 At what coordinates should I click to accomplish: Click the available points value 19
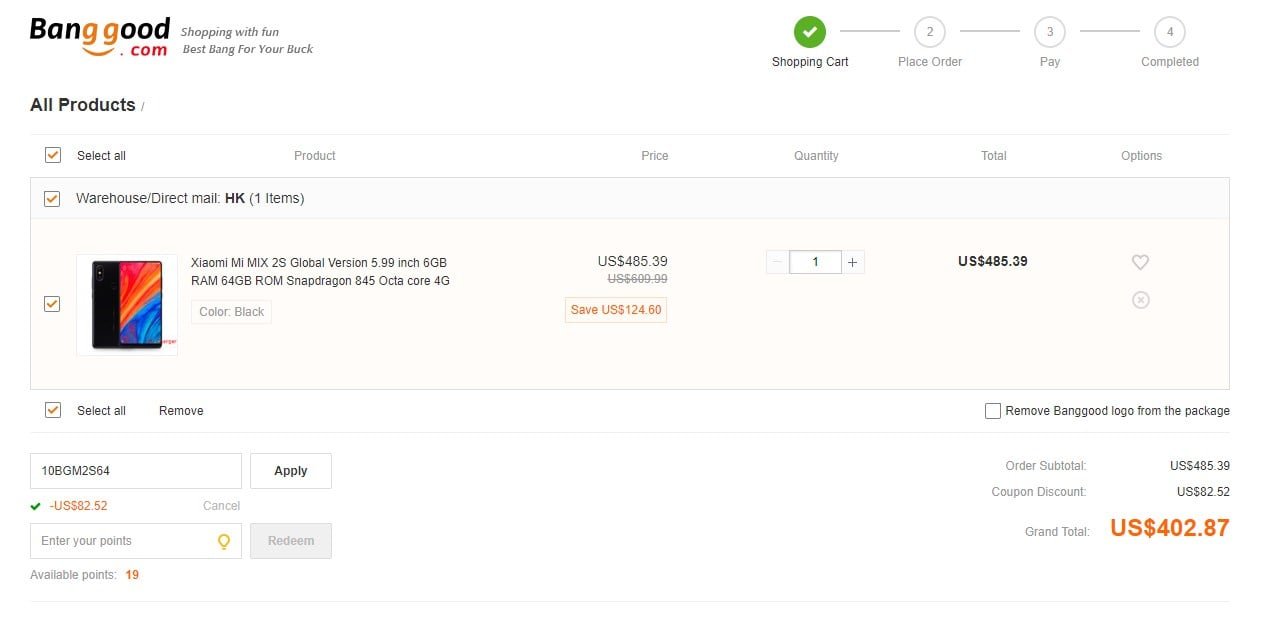tap(132, 575)
